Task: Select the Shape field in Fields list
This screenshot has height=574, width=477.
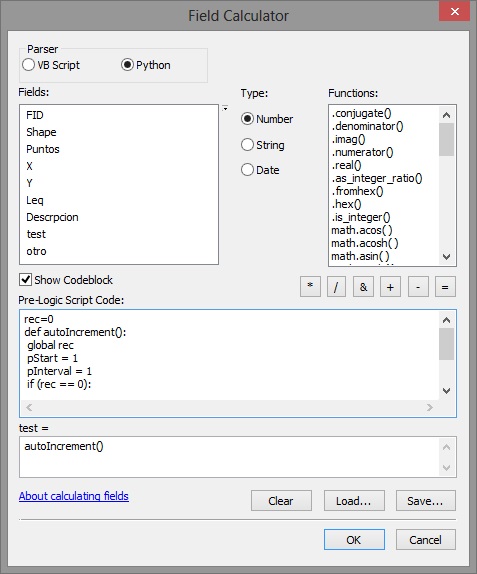Action: pos(41,132)
